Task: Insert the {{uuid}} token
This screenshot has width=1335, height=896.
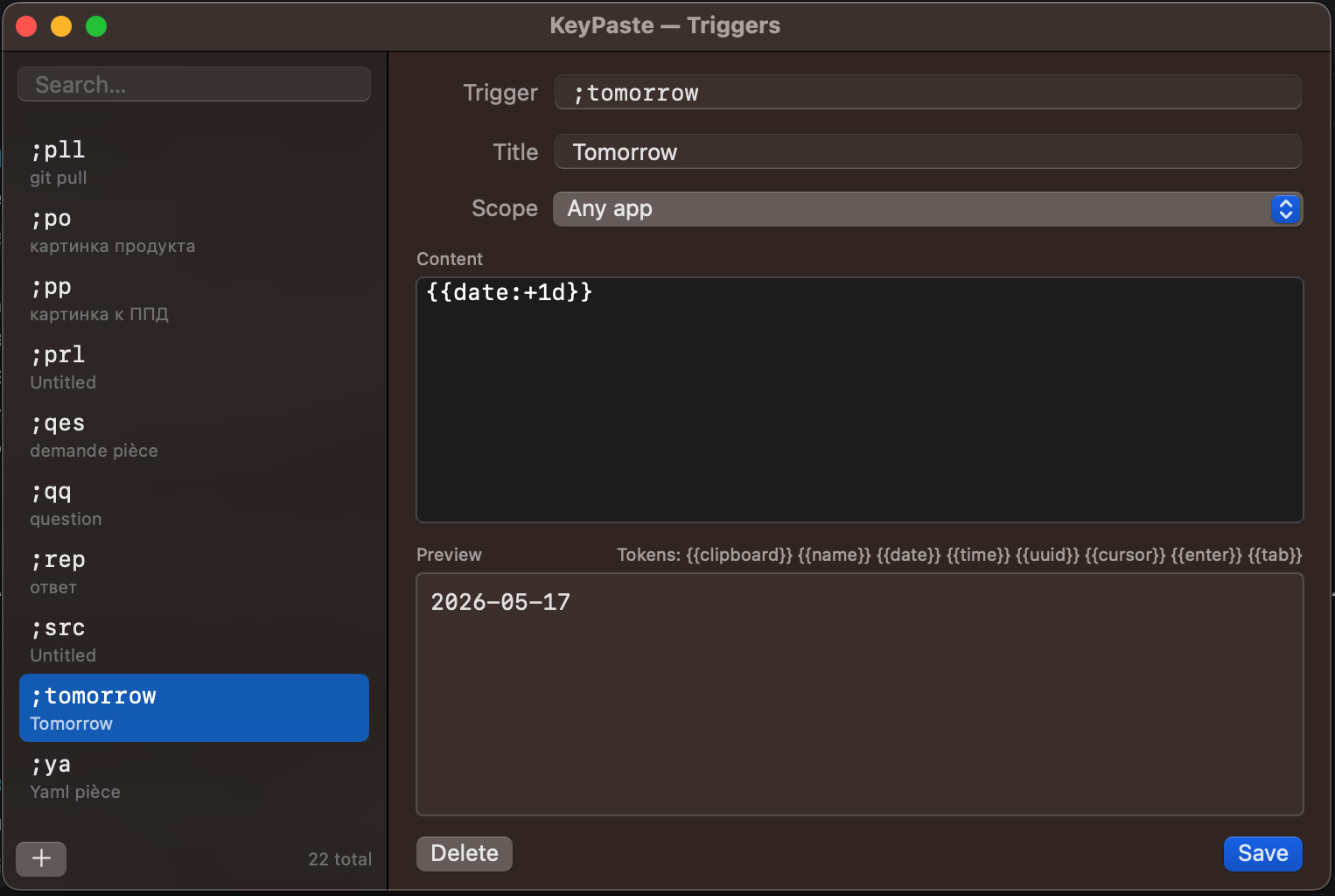Action: click(1047, 555)
